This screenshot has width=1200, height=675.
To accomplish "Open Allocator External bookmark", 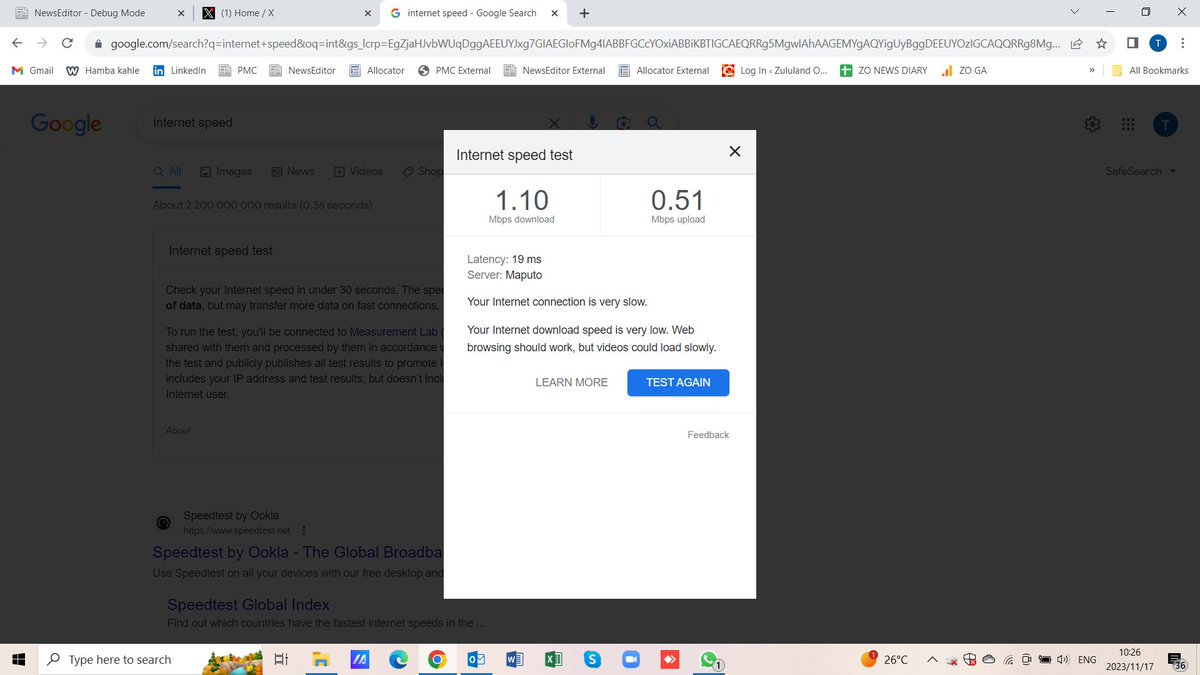I will [x=663, y=71].
